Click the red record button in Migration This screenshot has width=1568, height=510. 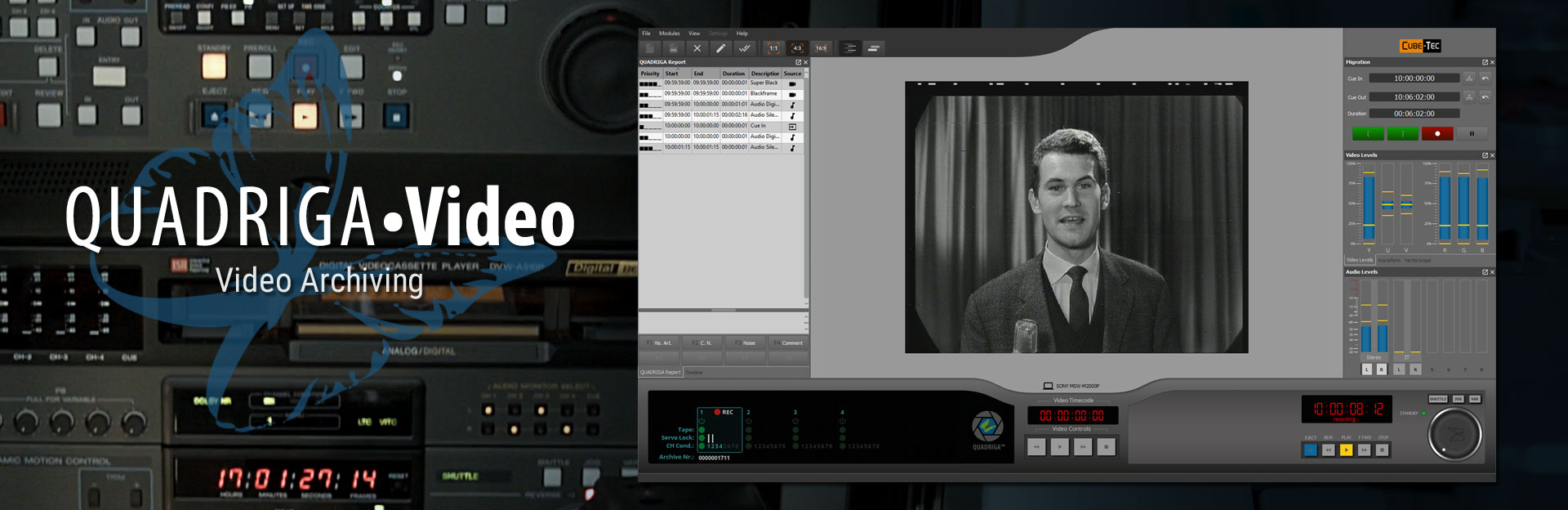click(x=1437, y=133)
